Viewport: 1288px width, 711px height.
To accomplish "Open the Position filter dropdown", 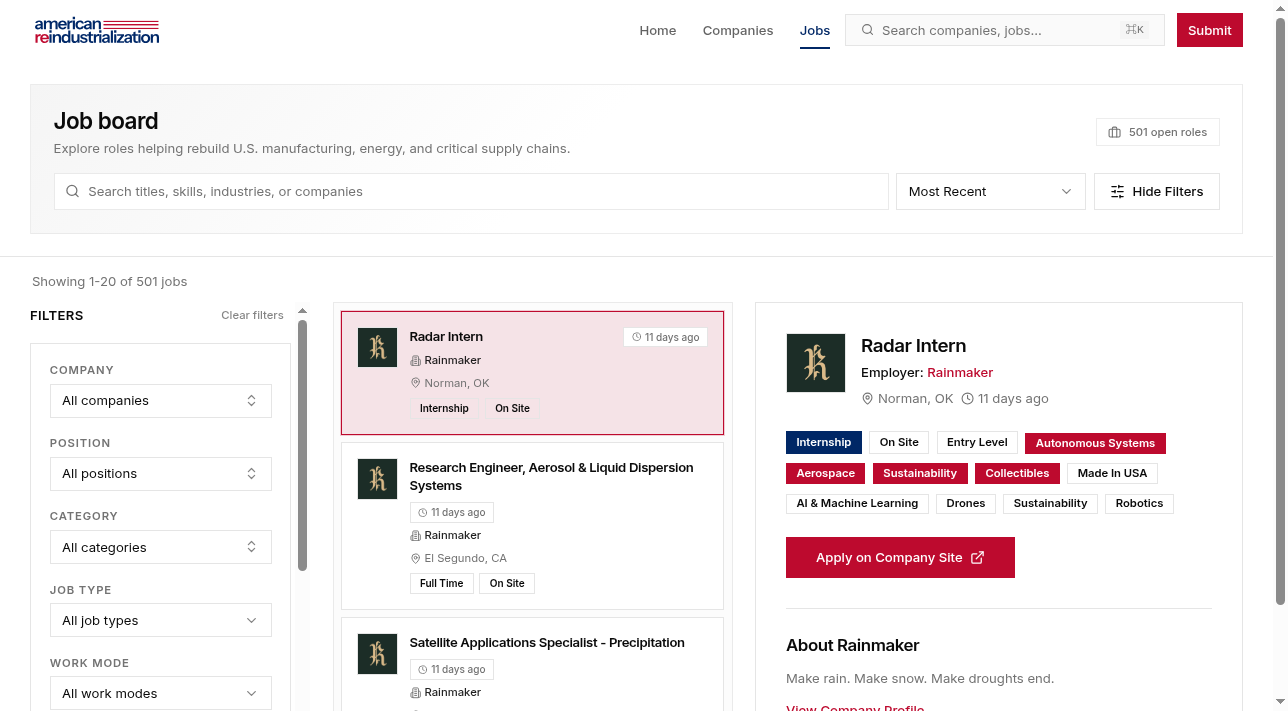I will pos(161,474).
